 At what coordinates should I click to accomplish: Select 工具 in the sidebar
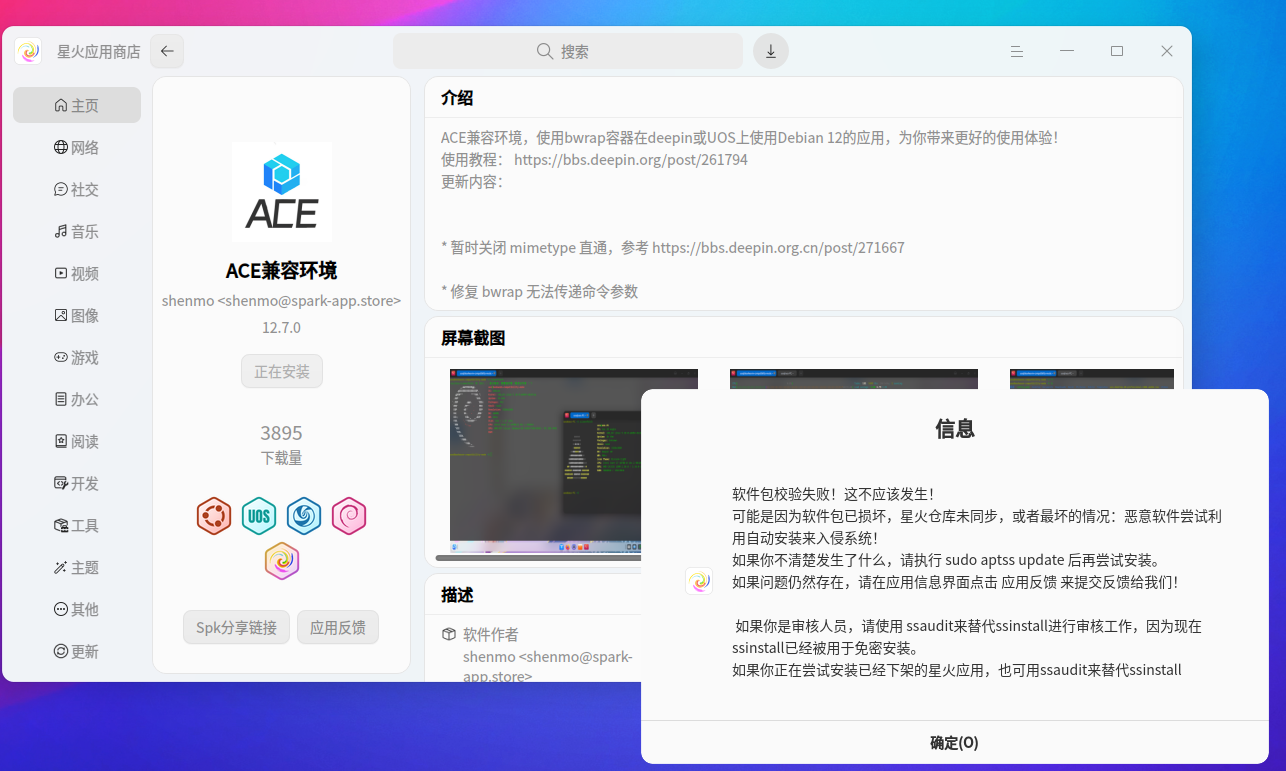(x=77, y=525)
